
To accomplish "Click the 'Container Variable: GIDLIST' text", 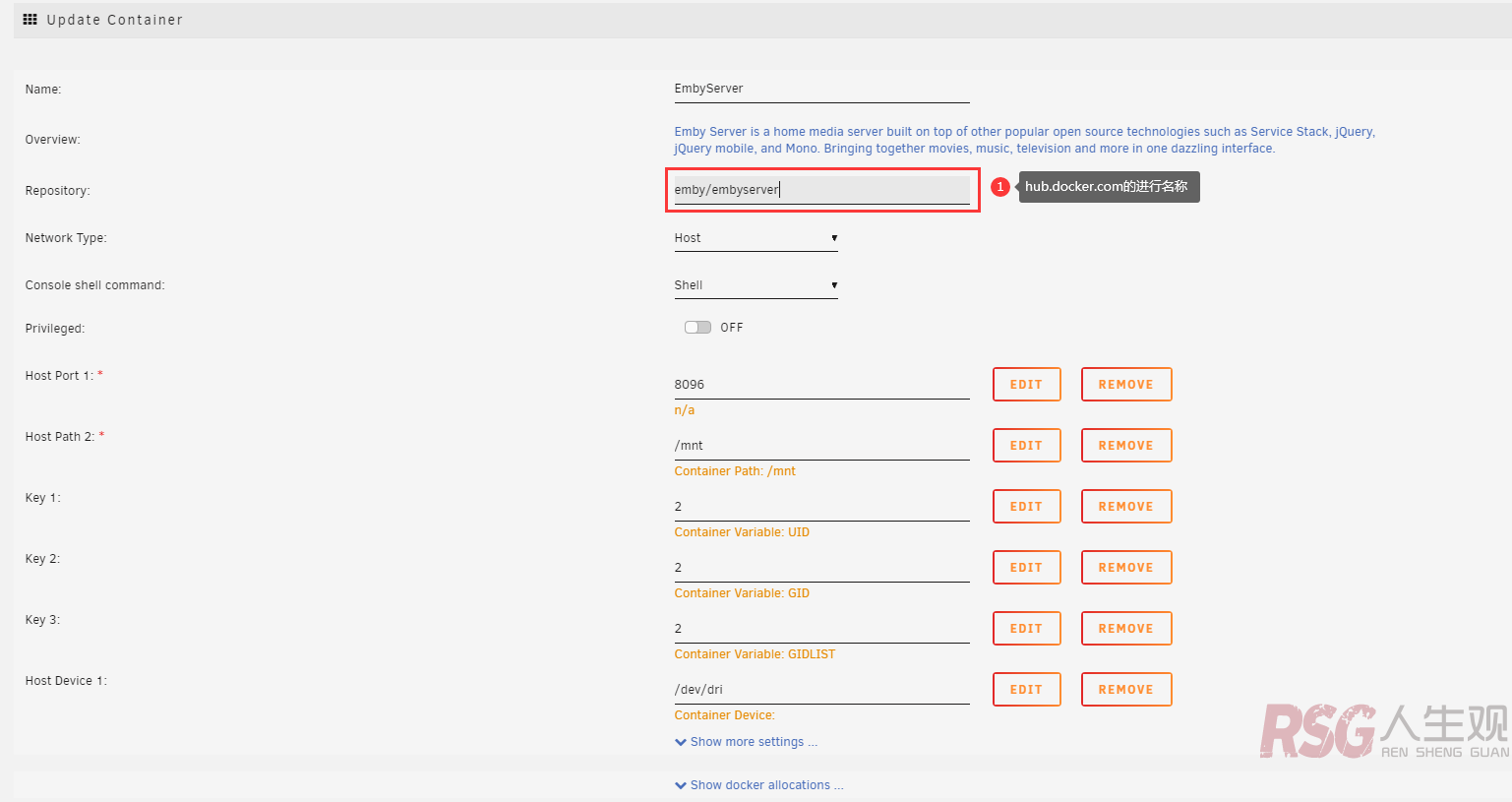I will click(x=755, y=654).
